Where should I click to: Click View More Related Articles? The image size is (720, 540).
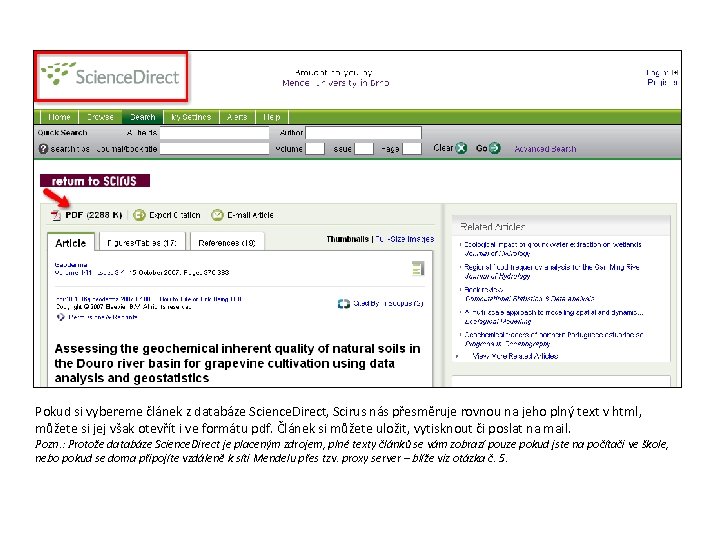click(x=515, y=356)
